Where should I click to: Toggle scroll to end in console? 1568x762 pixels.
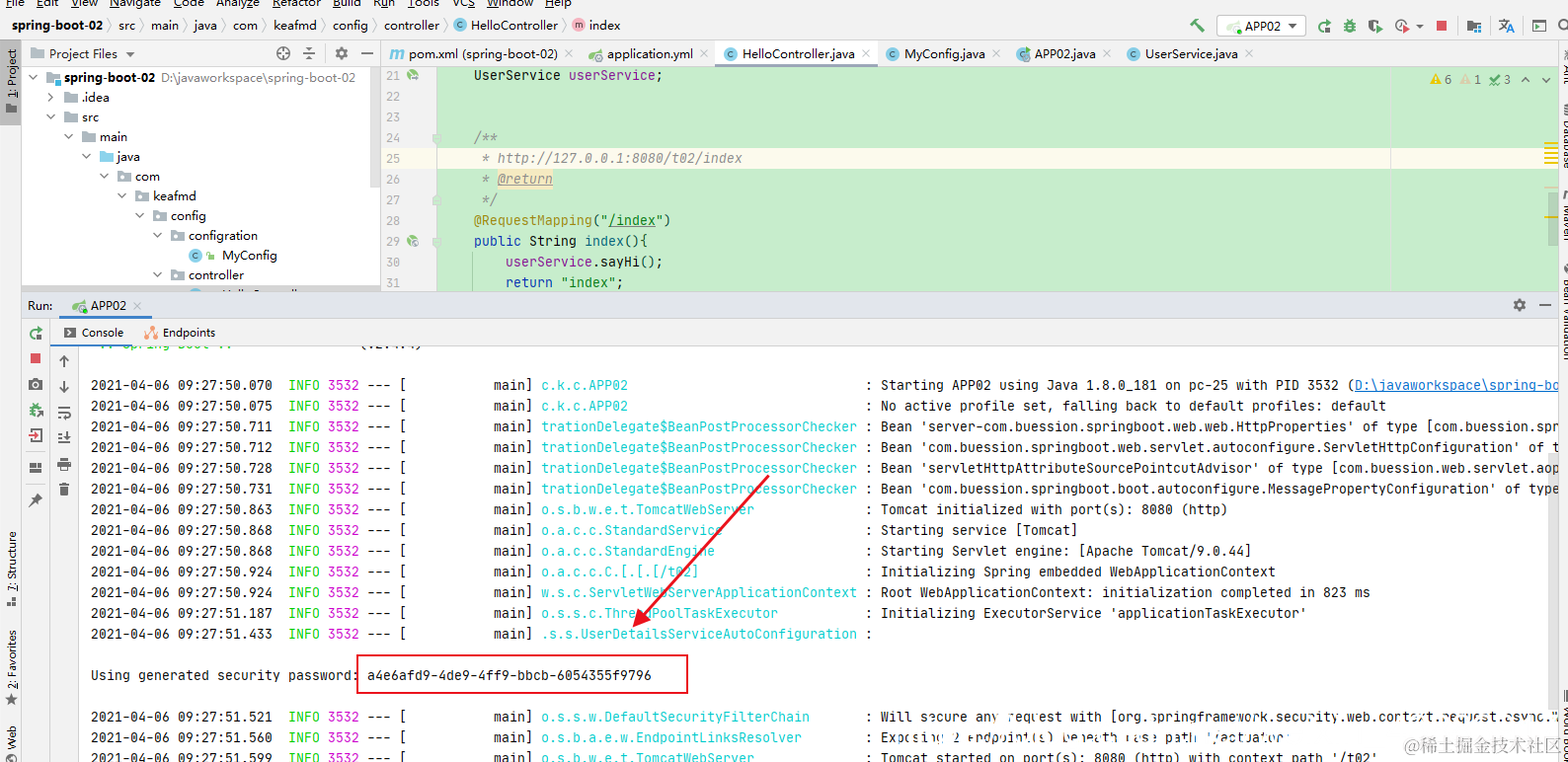[64, 438]
